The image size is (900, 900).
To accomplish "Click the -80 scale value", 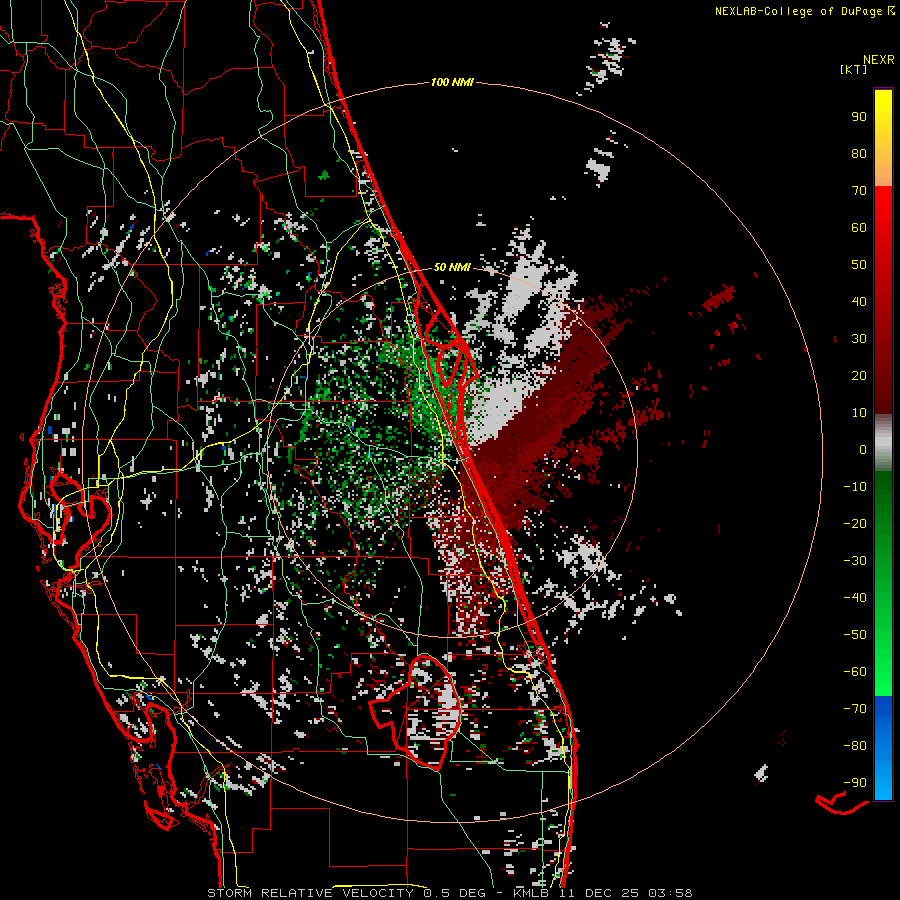I will [855, 746].
